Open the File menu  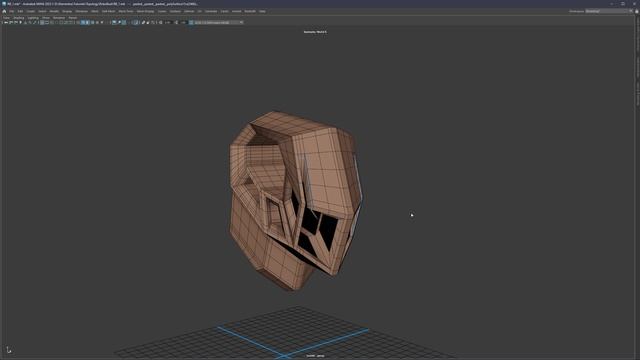click(11, 11)
